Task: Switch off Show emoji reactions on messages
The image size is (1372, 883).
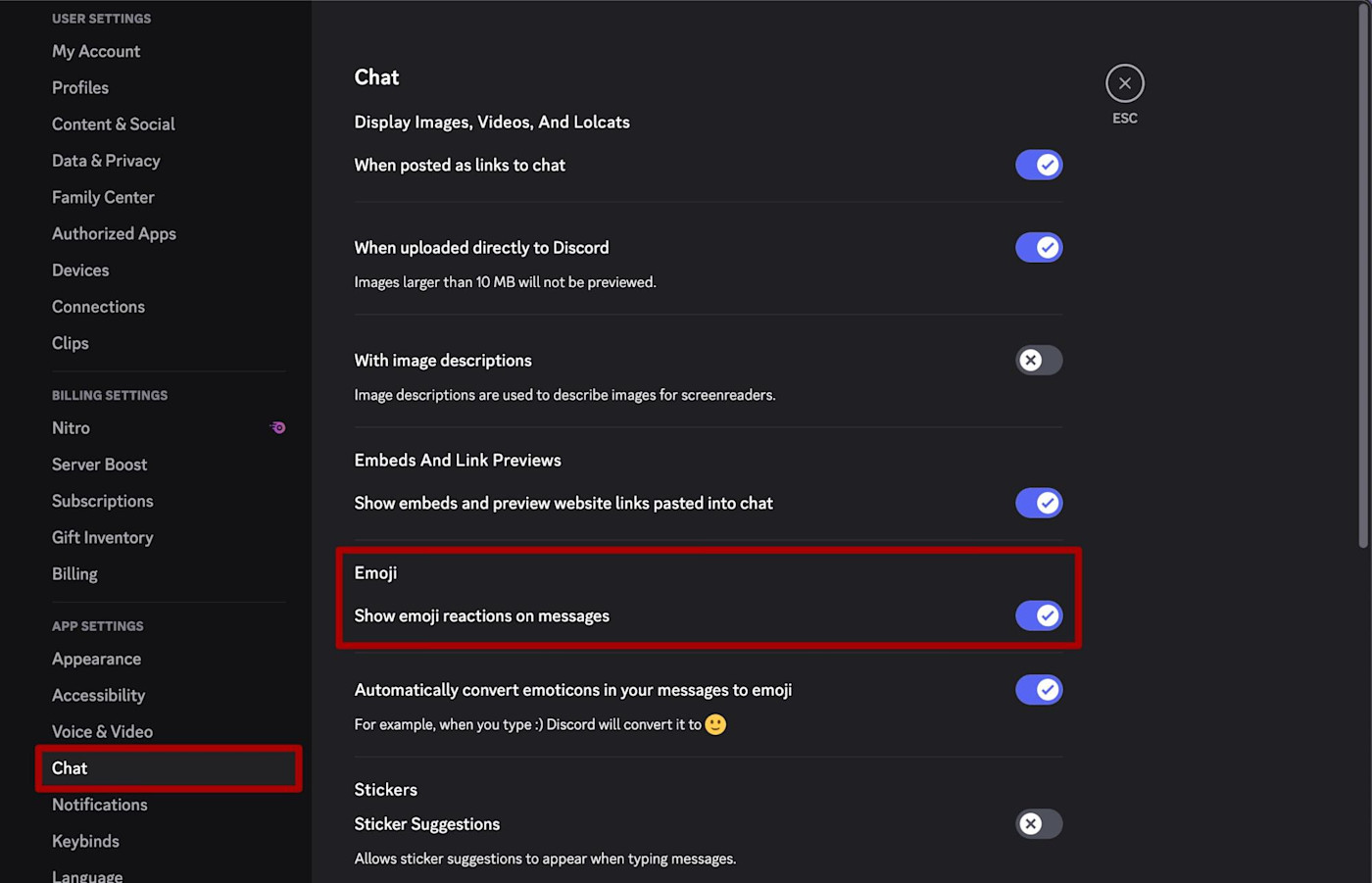Action: click(x=1039, y=615)
